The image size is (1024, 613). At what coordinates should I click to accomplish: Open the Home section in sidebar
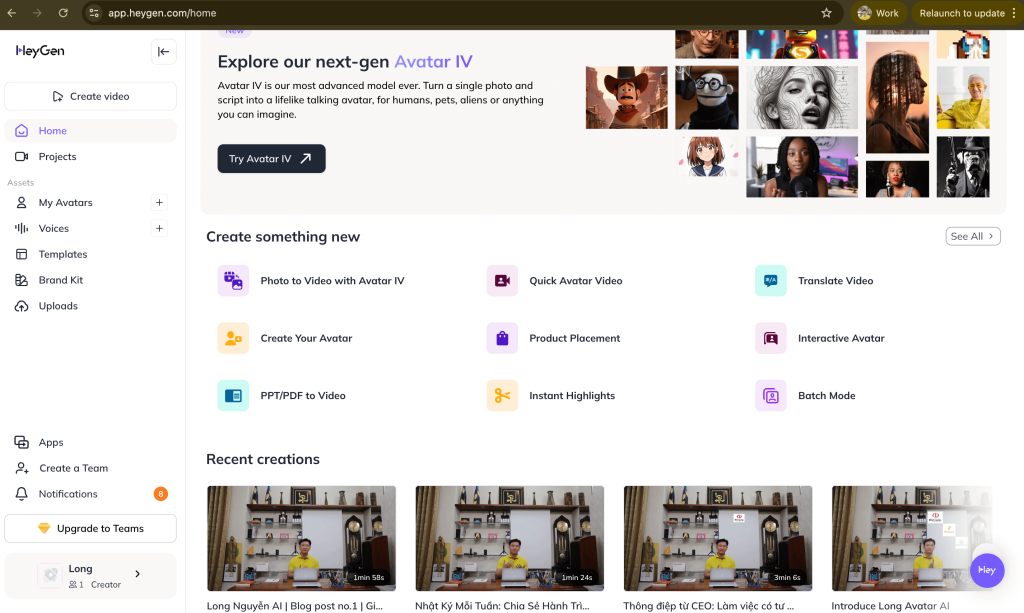(90, 131)
